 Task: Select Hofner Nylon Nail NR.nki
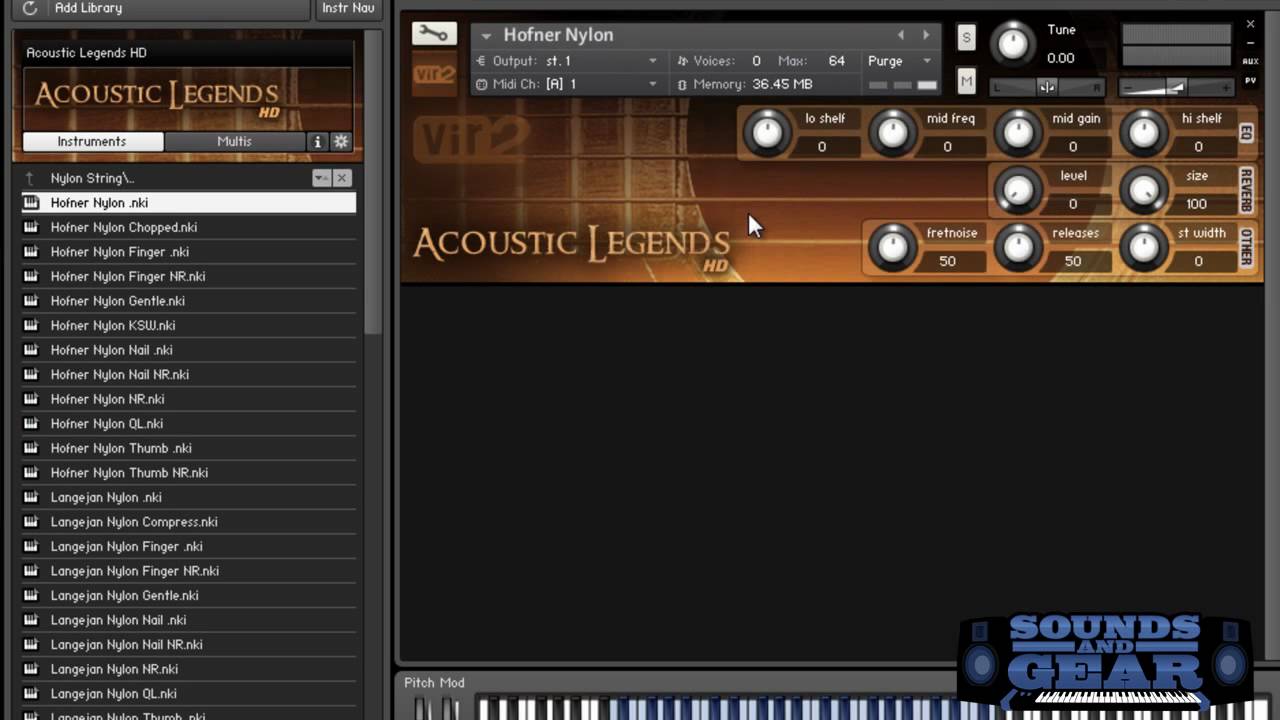pyautogui.click(x=189, y=374)
